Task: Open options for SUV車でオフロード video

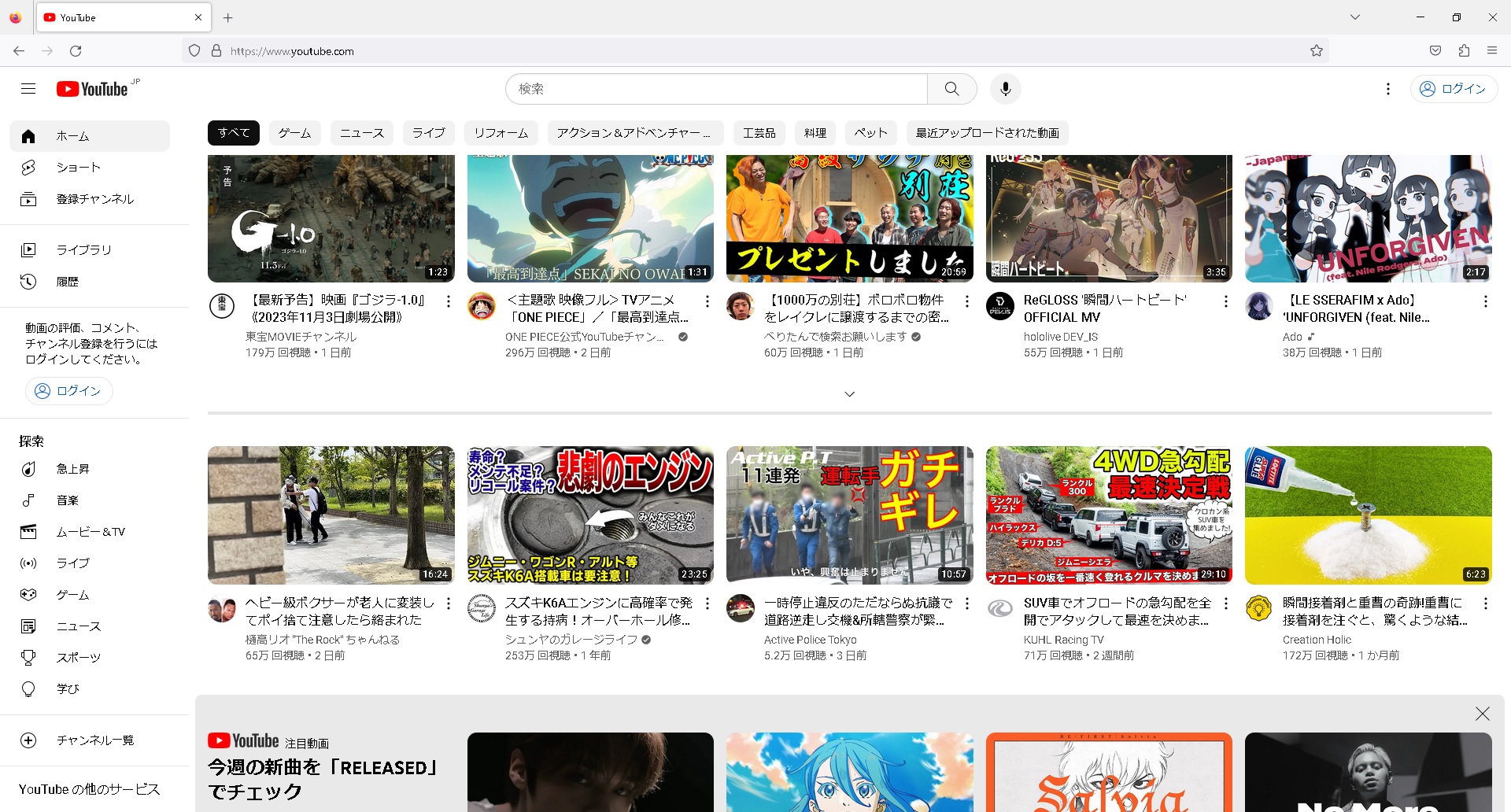Action: [x=1226, y=603]
